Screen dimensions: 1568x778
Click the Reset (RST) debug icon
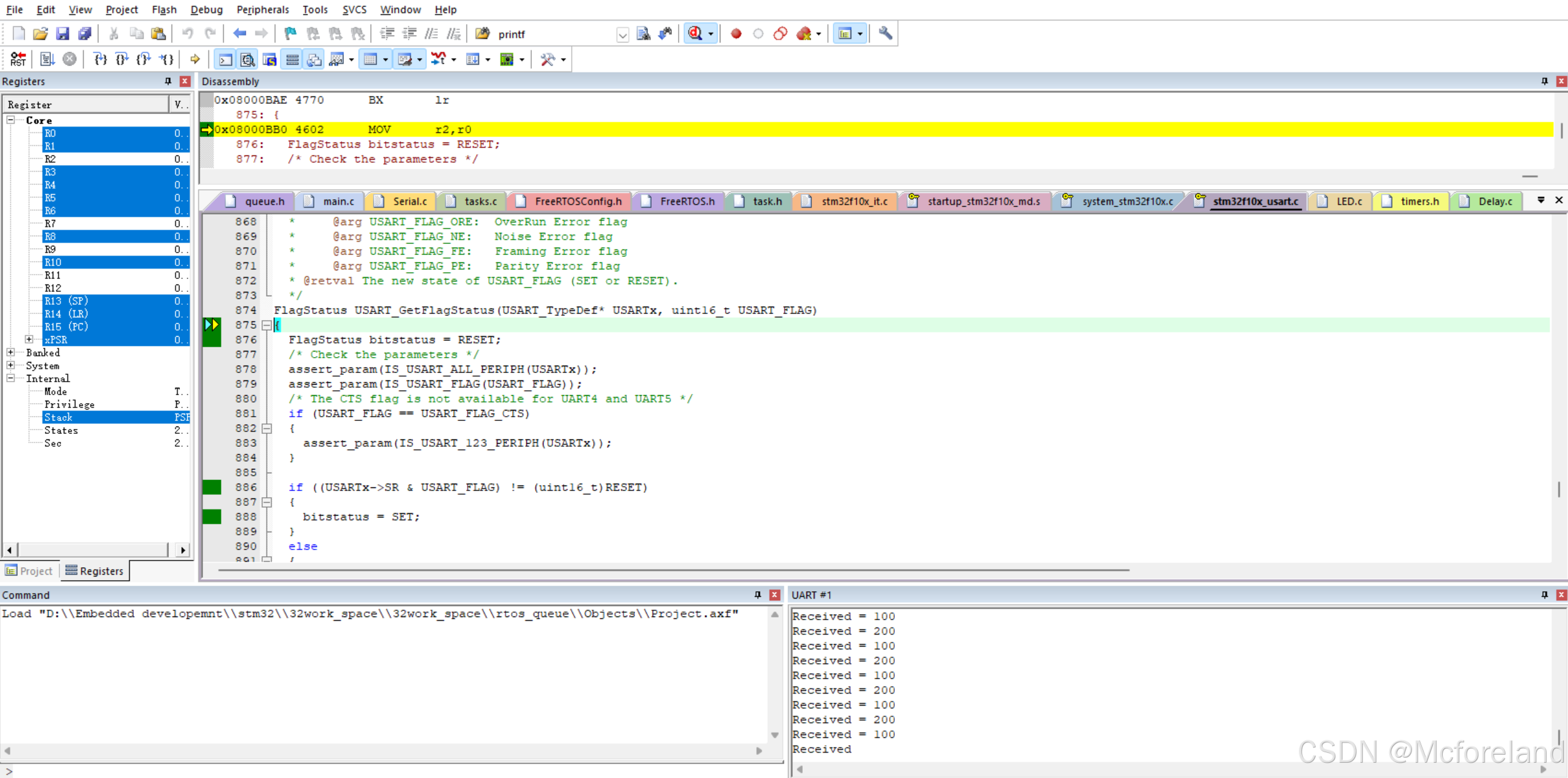coord(18,59)
